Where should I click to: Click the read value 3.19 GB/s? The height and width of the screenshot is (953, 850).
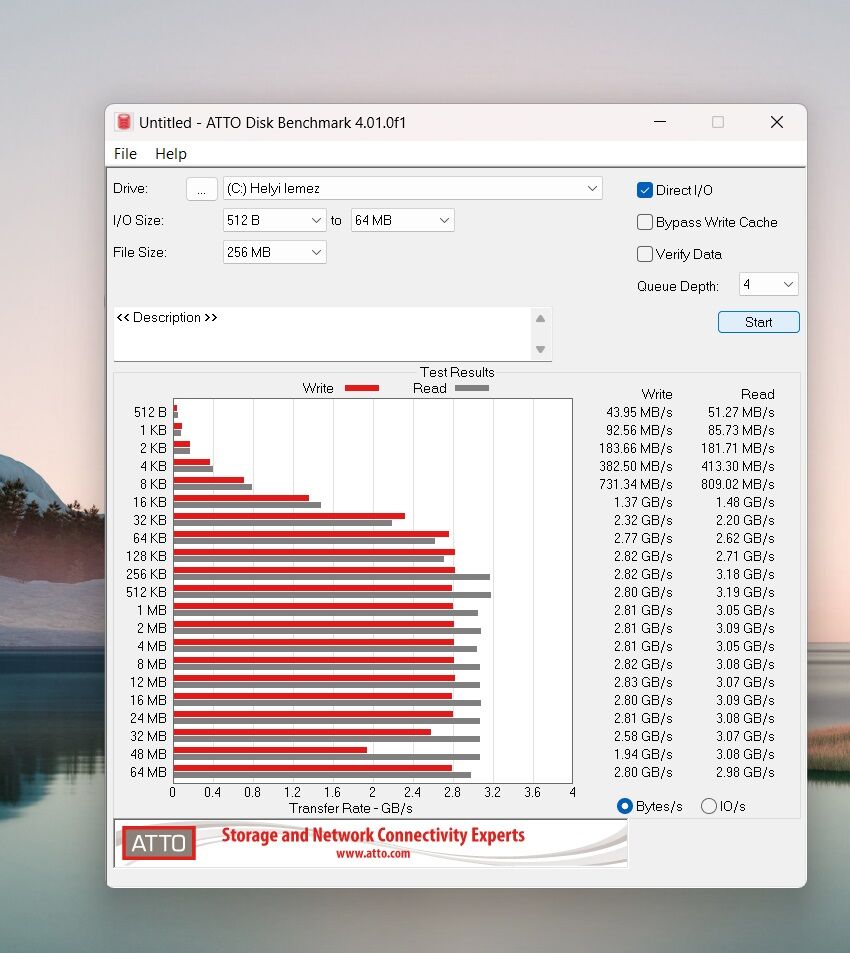[745, 592]
